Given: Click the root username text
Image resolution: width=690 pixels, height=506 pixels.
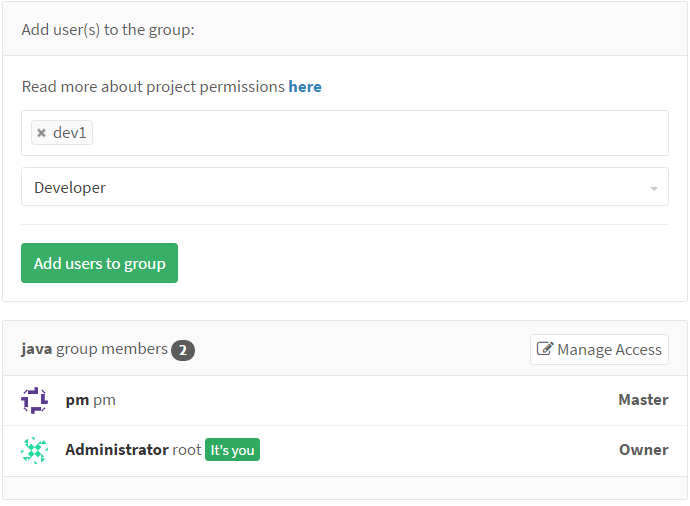Looking at the screenshot, I should [187, 450].
